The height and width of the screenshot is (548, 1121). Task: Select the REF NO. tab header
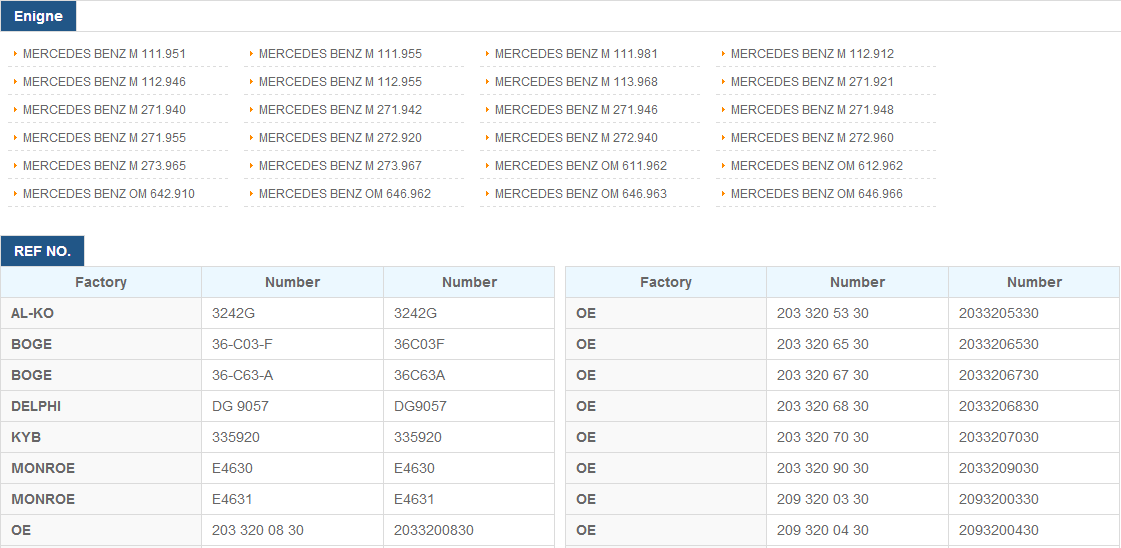pyautogui.click(x=42, y=251)
